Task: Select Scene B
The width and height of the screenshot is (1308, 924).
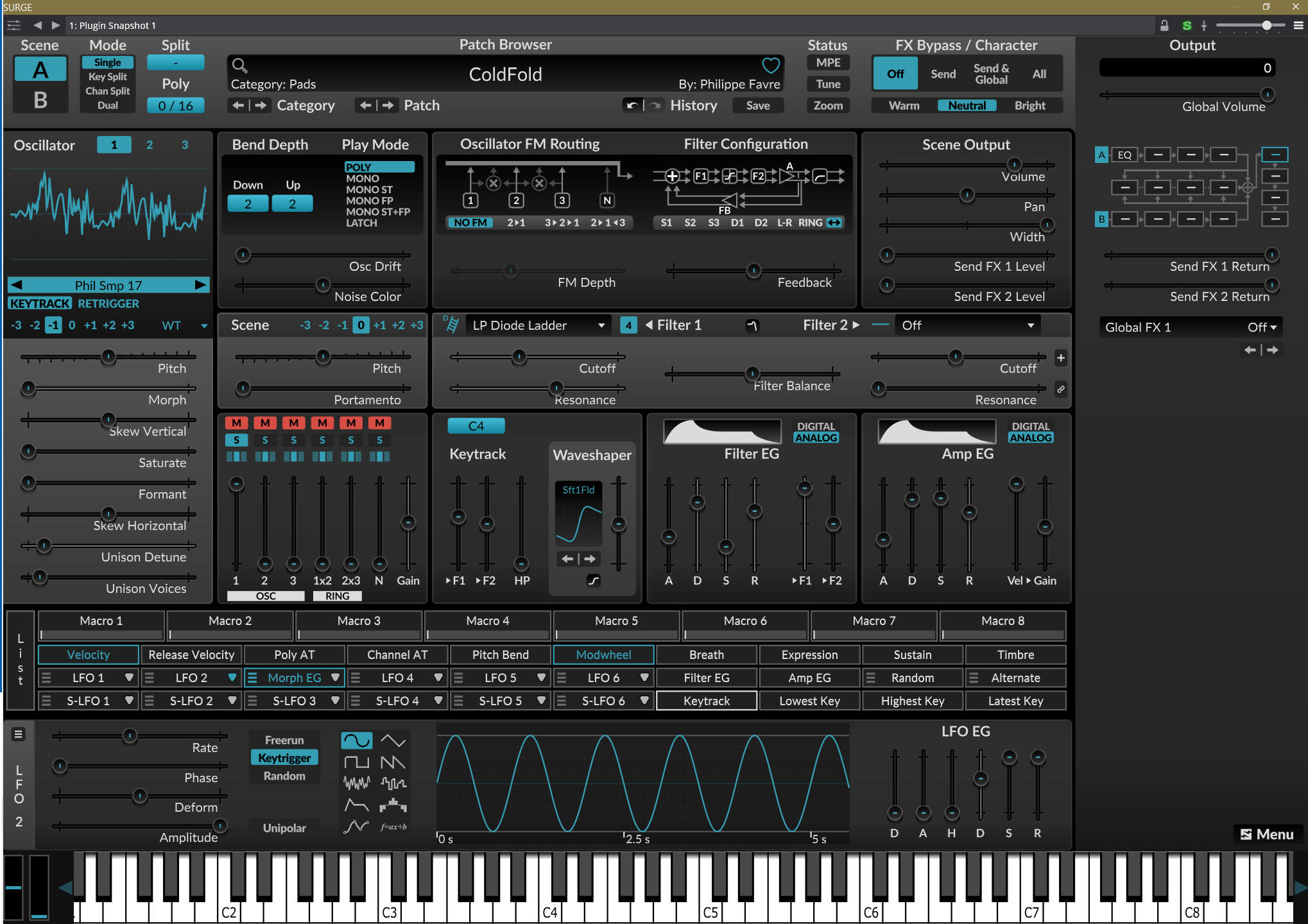Action: pos(40,100)
